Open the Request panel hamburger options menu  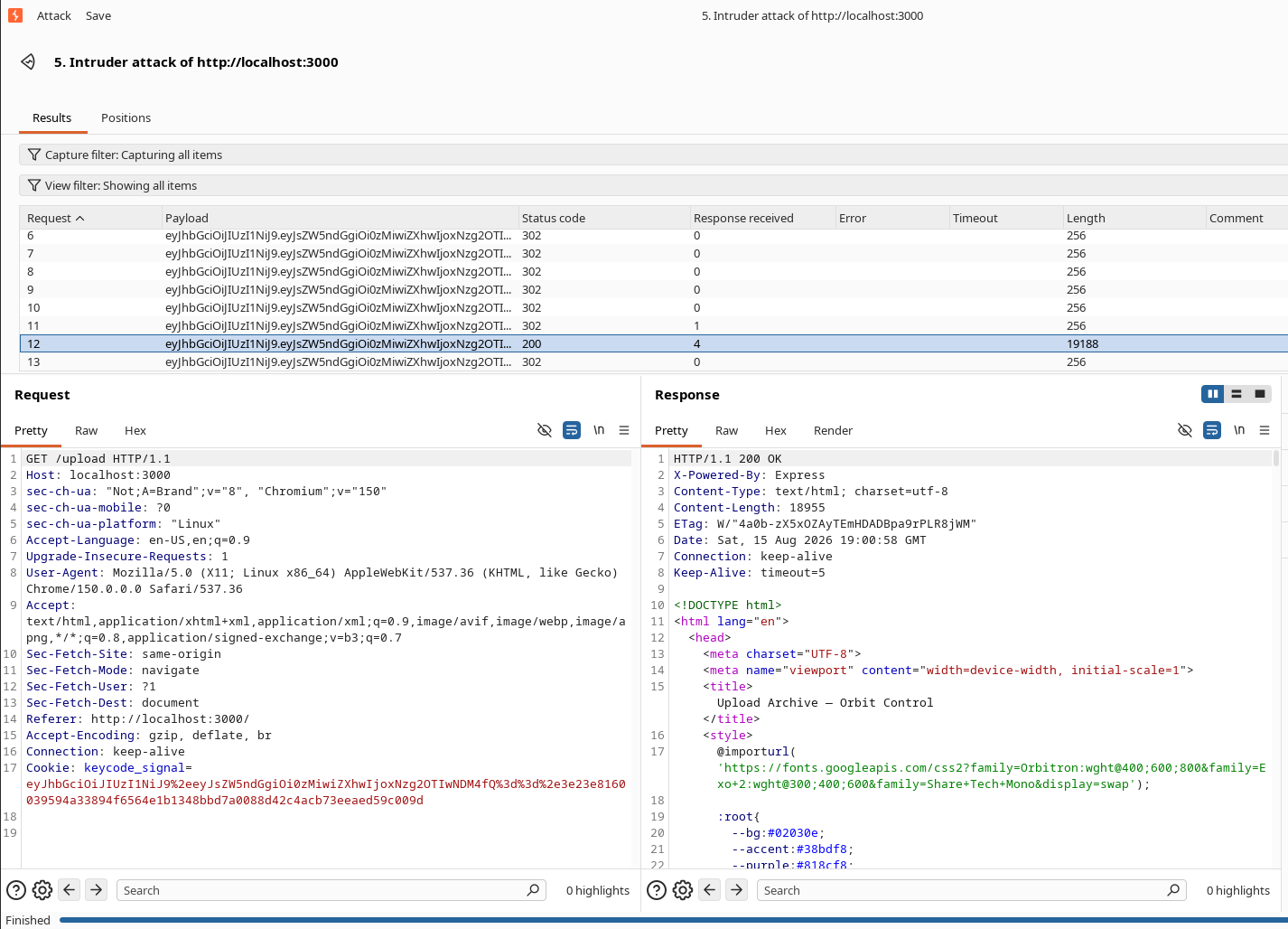point(624,430)
